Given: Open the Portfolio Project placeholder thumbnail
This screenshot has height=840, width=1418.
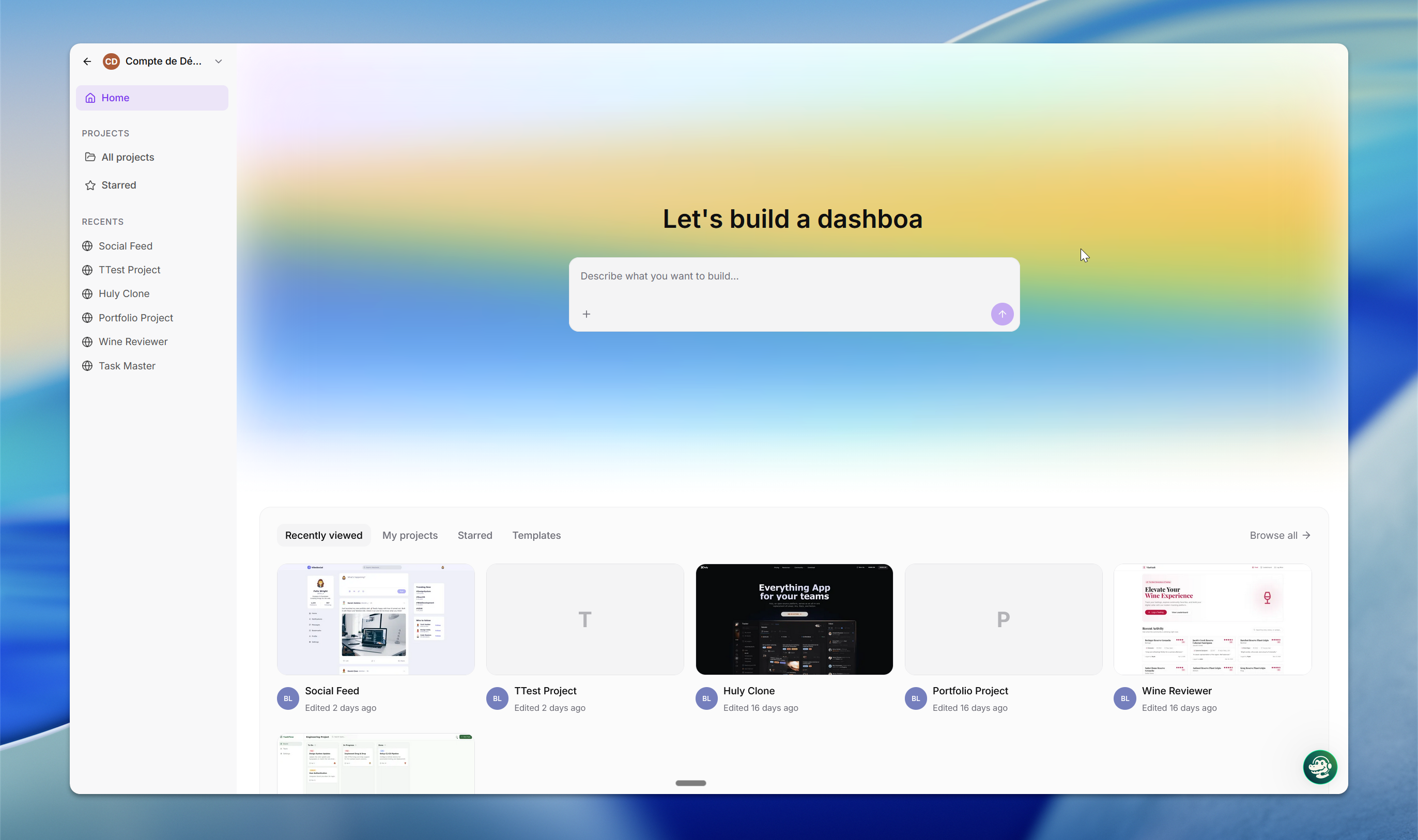Looking at the screenshot, I should 1004,619.
